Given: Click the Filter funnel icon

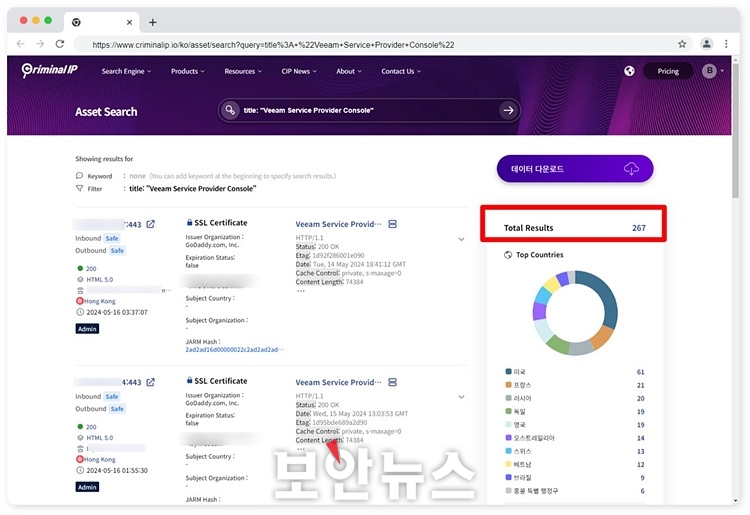Looking at the screenshot, I should click(x=79, y=188).
